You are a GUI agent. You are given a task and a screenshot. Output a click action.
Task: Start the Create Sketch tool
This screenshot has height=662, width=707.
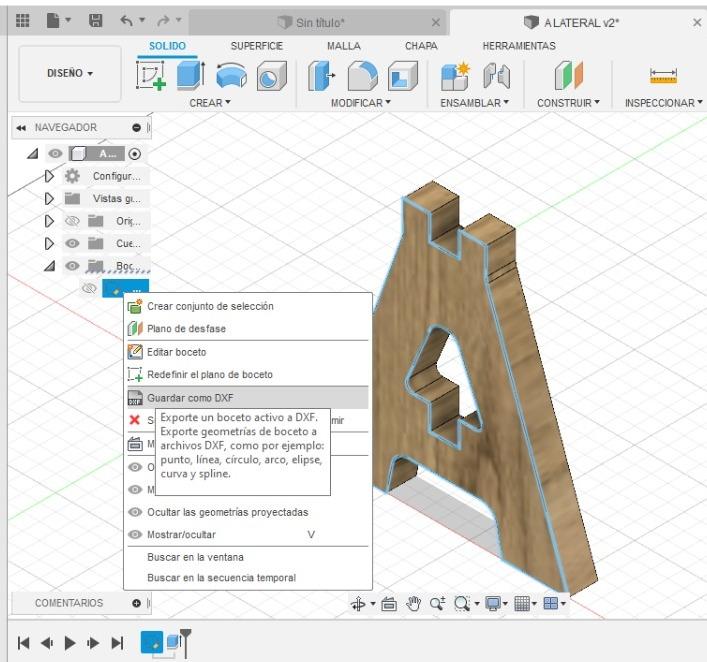(x=151, y=75)
